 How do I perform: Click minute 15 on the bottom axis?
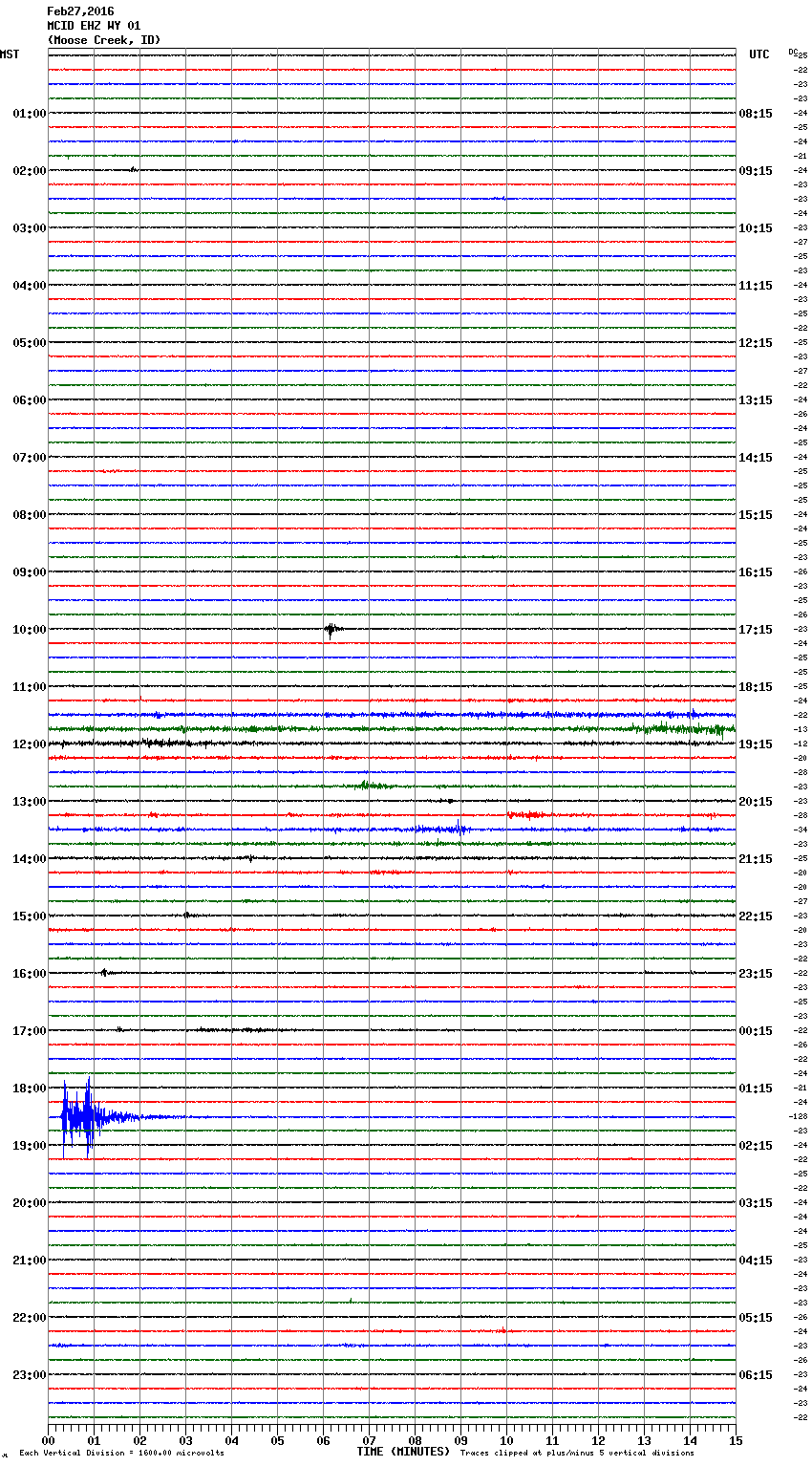pyautogui.click(x=736, y=1440)
